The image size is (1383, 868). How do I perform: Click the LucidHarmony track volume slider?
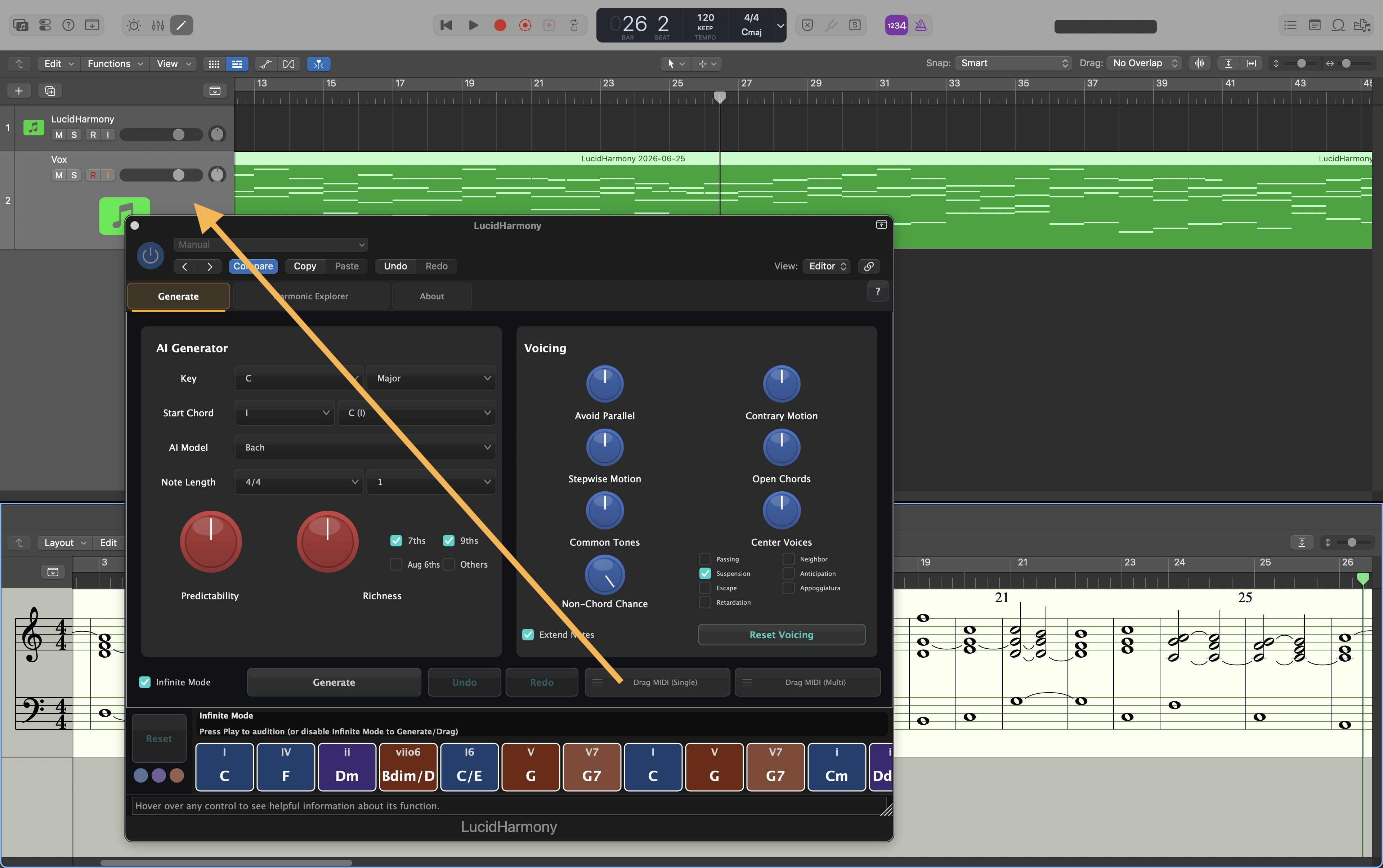tap(161, 134)
